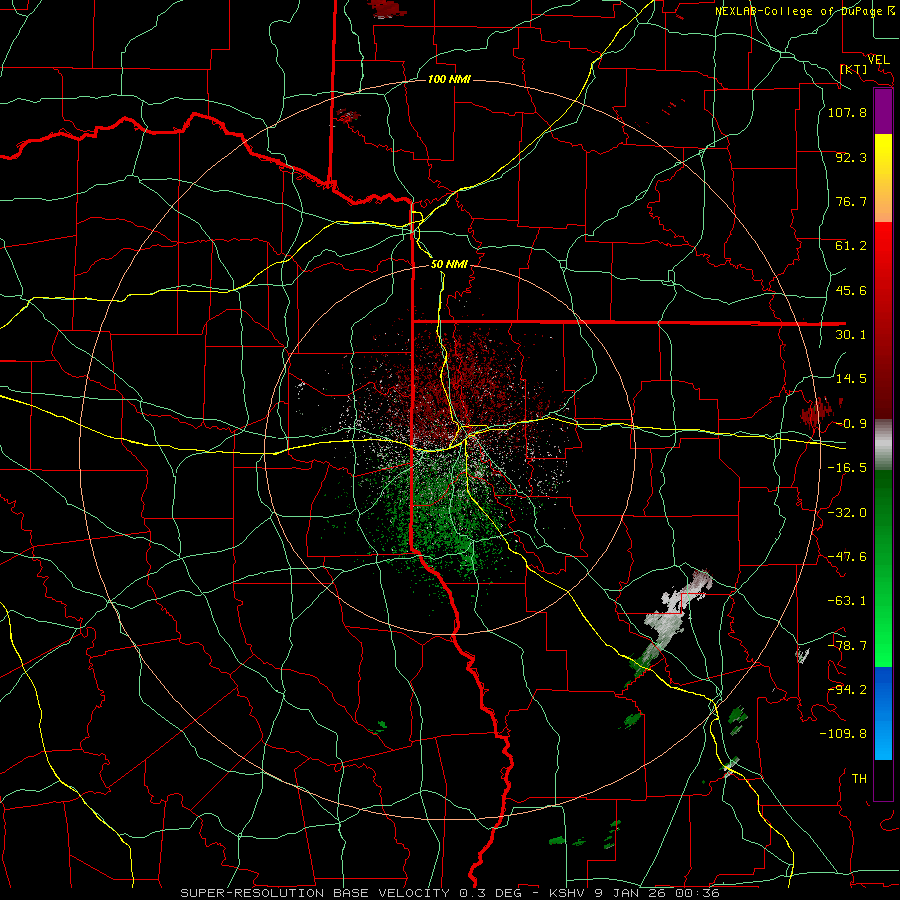Select the -0.9 velocity scale value

(851, 424)
